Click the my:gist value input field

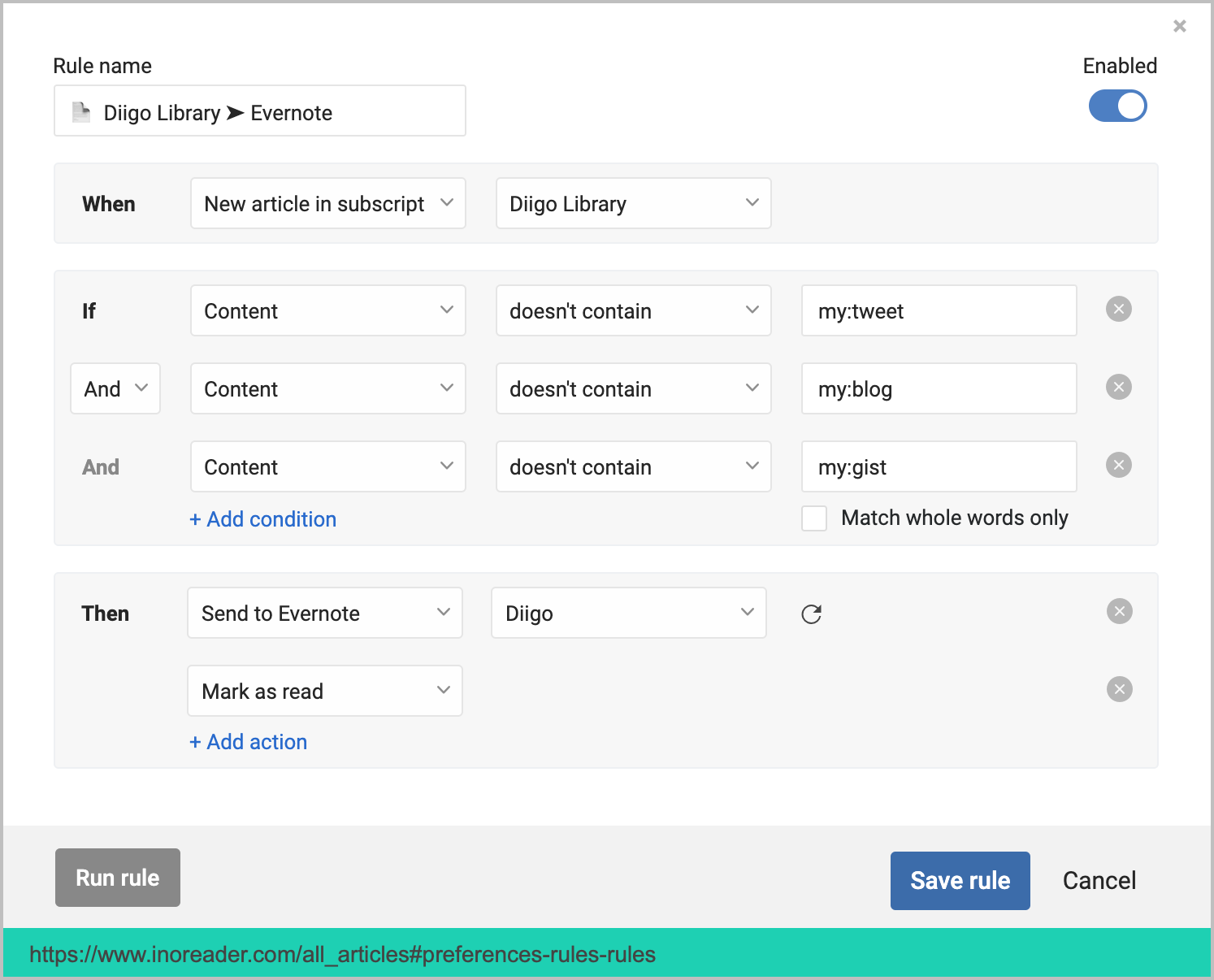tap(938, 466)
